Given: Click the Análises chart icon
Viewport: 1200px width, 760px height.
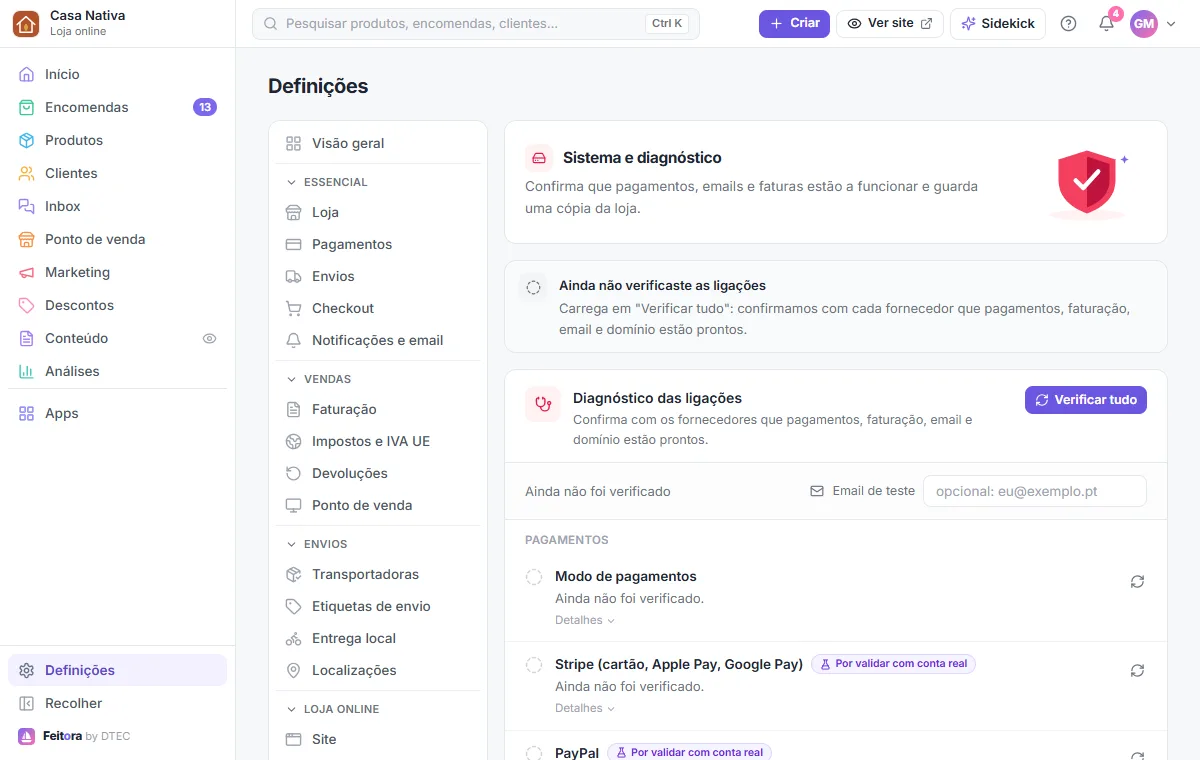Looking at the screenshot, I should [26, 371].
